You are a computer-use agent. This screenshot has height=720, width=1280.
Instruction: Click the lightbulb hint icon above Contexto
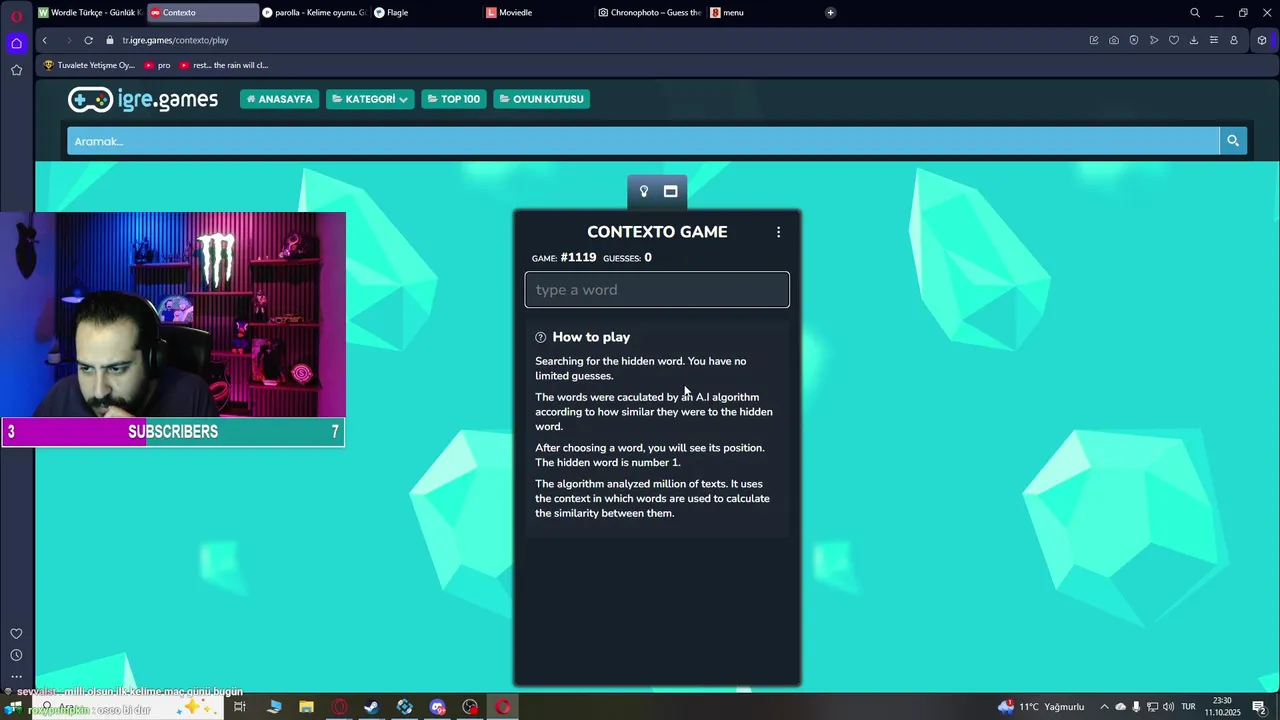point(644,191)
